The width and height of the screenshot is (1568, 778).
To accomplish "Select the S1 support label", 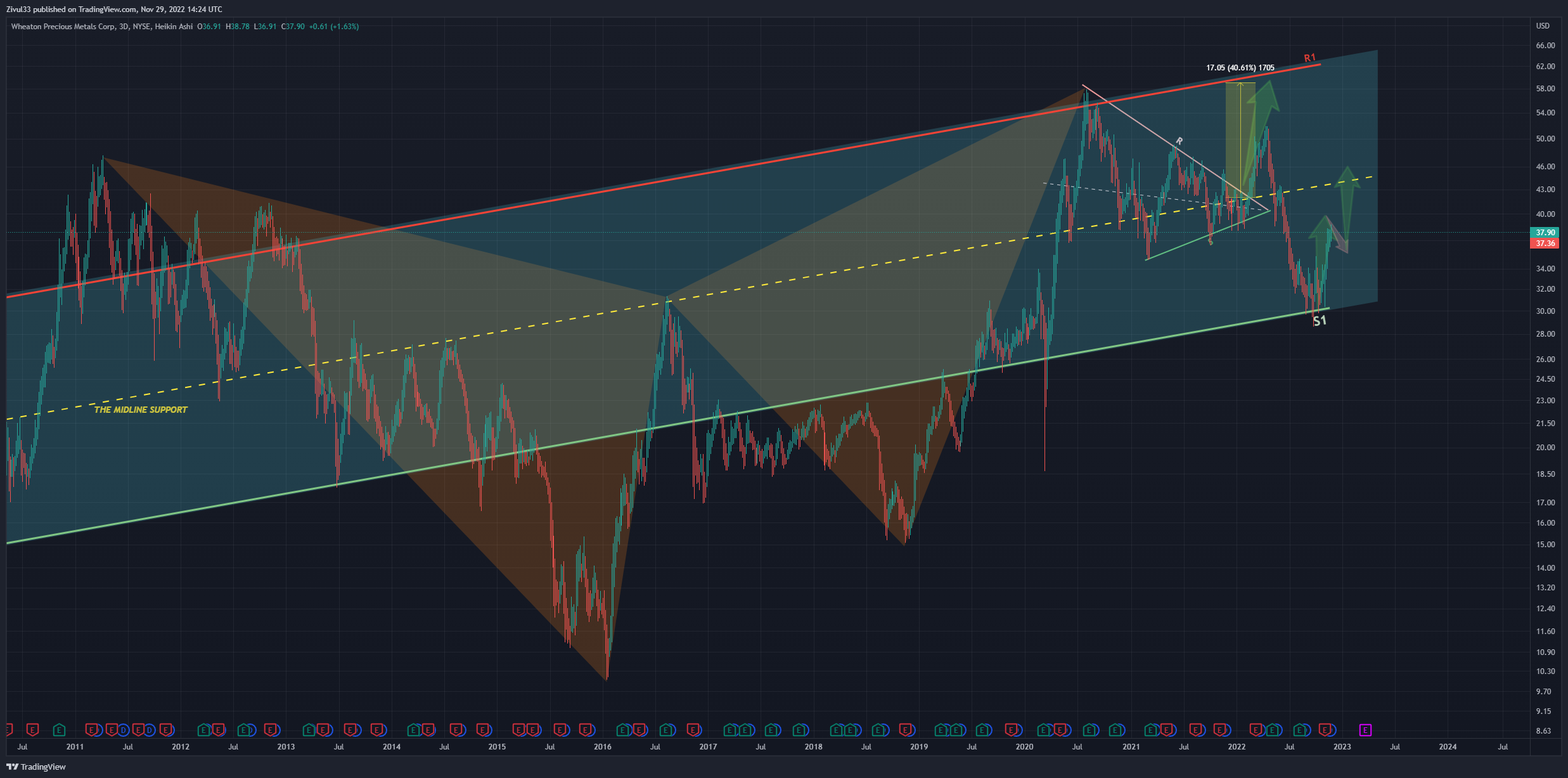I will coord(1320,321).
